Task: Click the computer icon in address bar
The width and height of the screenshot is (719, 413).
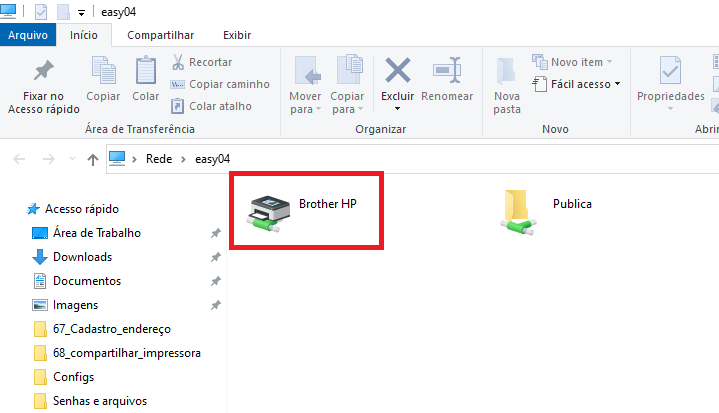Action: tap(117, 158)
